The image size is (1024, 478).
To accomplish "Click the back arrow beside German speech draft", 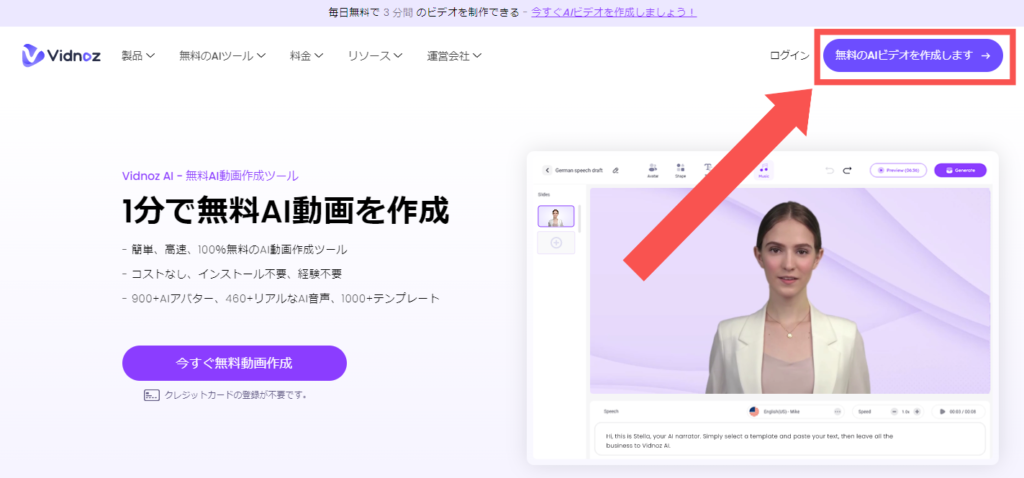I will point(547,170).
